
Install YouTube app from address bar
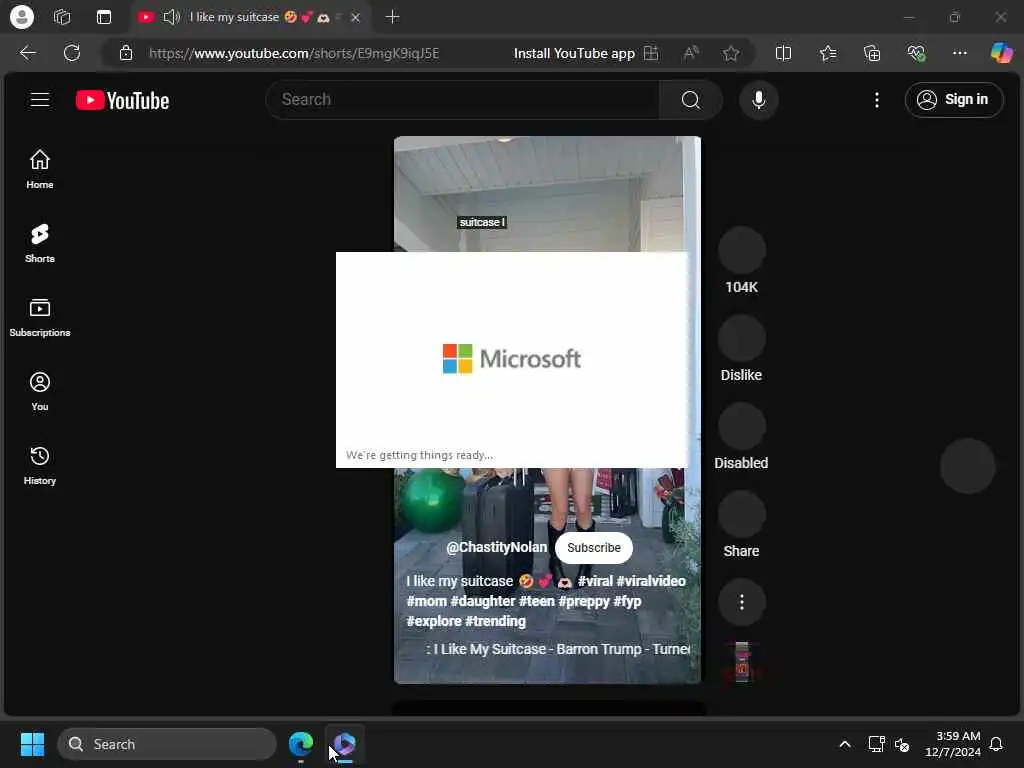[x=586, y=54]
